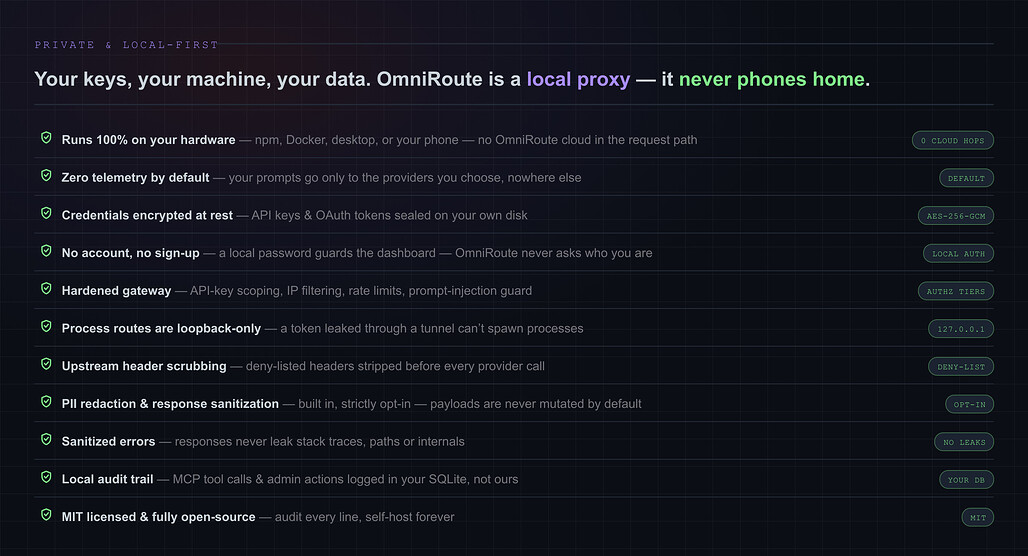Click shield icon next to Process routes are loopback-only
Screen dimensions: 1028x556
[46, 327]
